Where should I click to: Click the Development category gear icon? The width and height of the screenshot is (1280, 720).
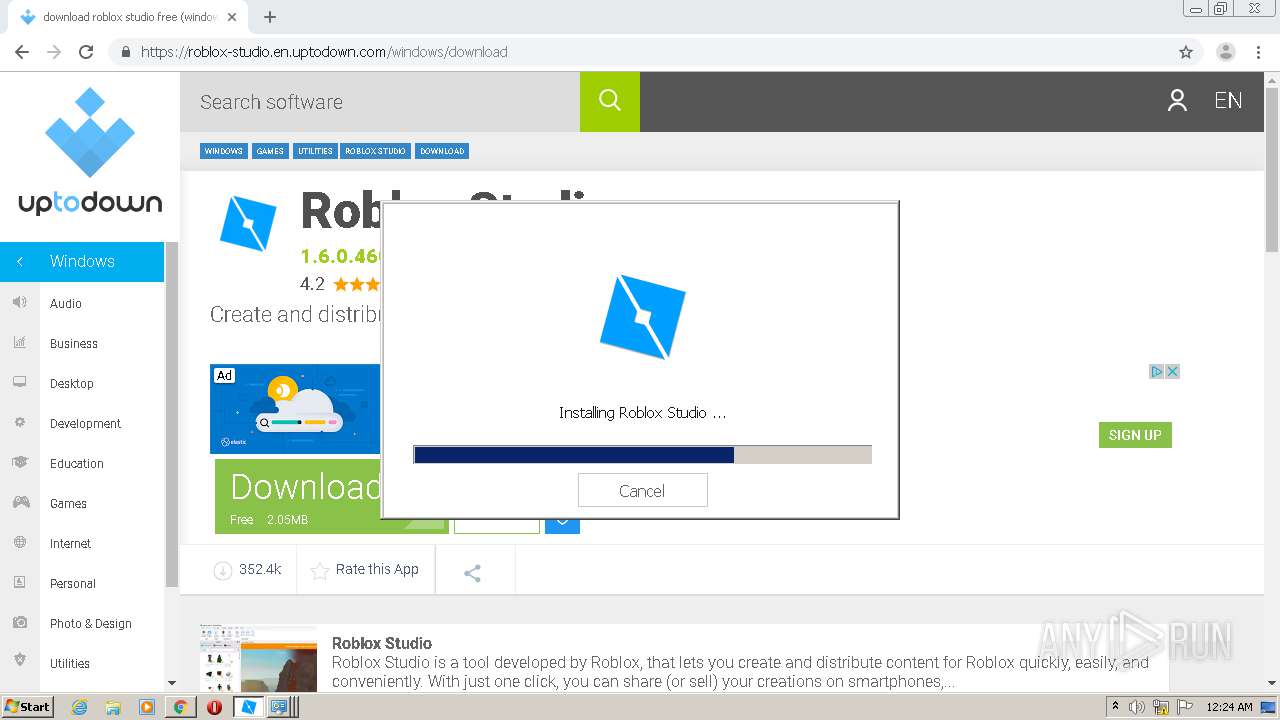click(x=19, y=423)
